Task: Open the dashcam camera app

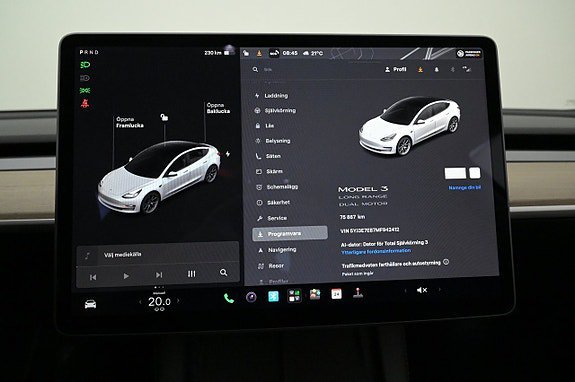Action: pyautogui.click(x=251, y=297)
